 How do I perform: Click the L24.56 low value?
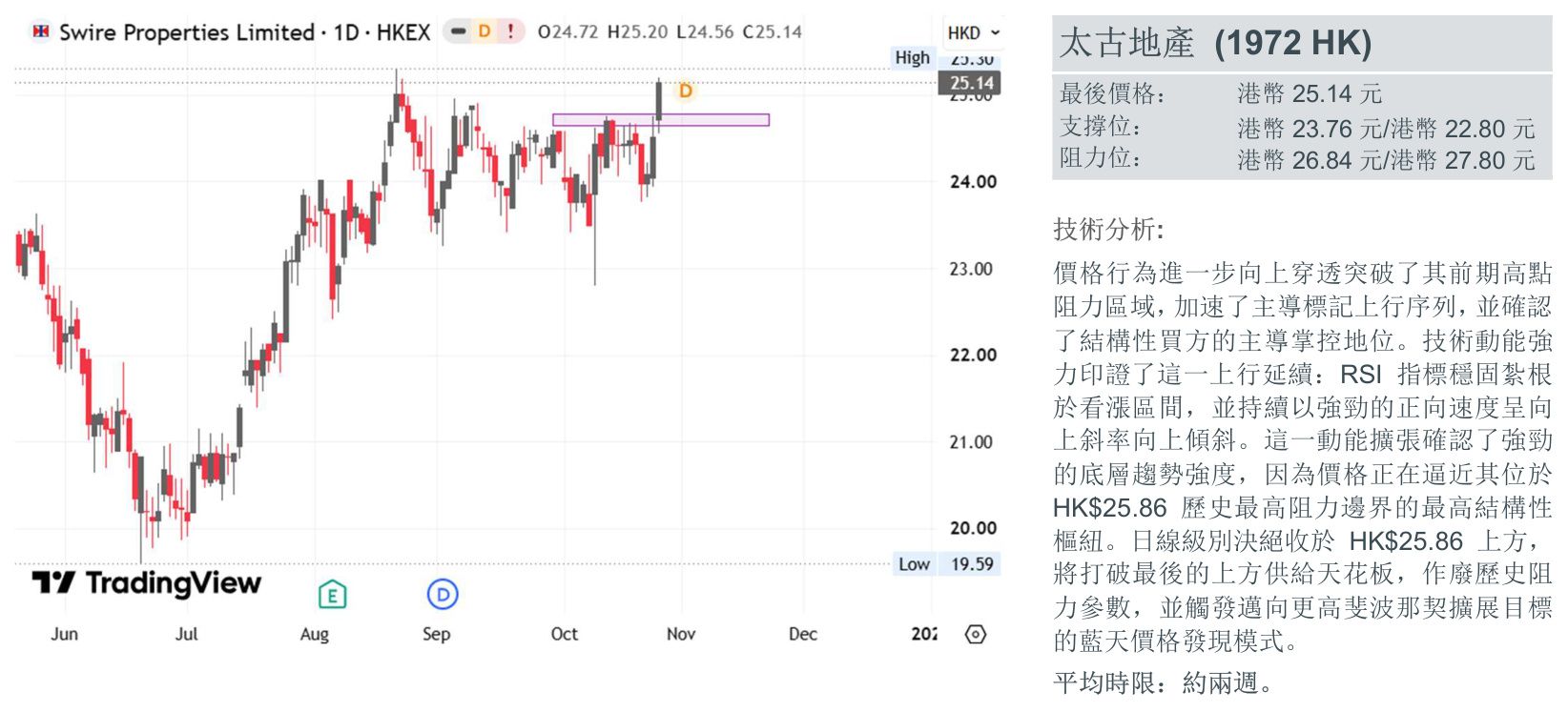tap(705, 32)
